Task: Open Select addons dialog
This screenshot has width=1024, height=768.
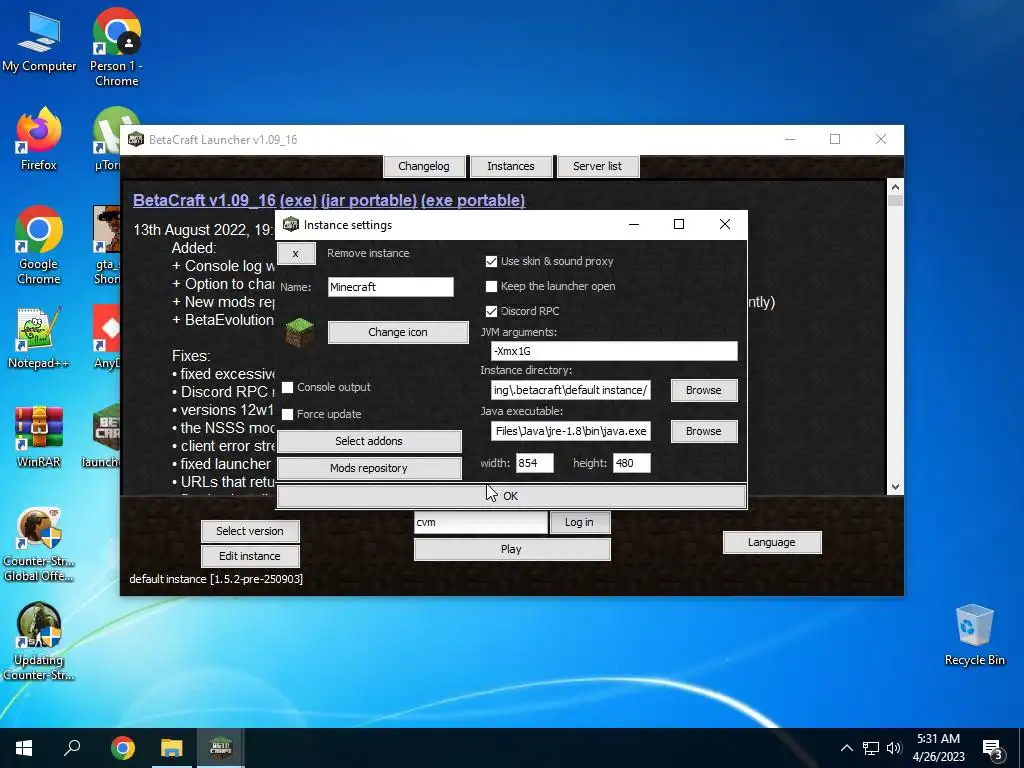Action: click(x=369, y=441)
